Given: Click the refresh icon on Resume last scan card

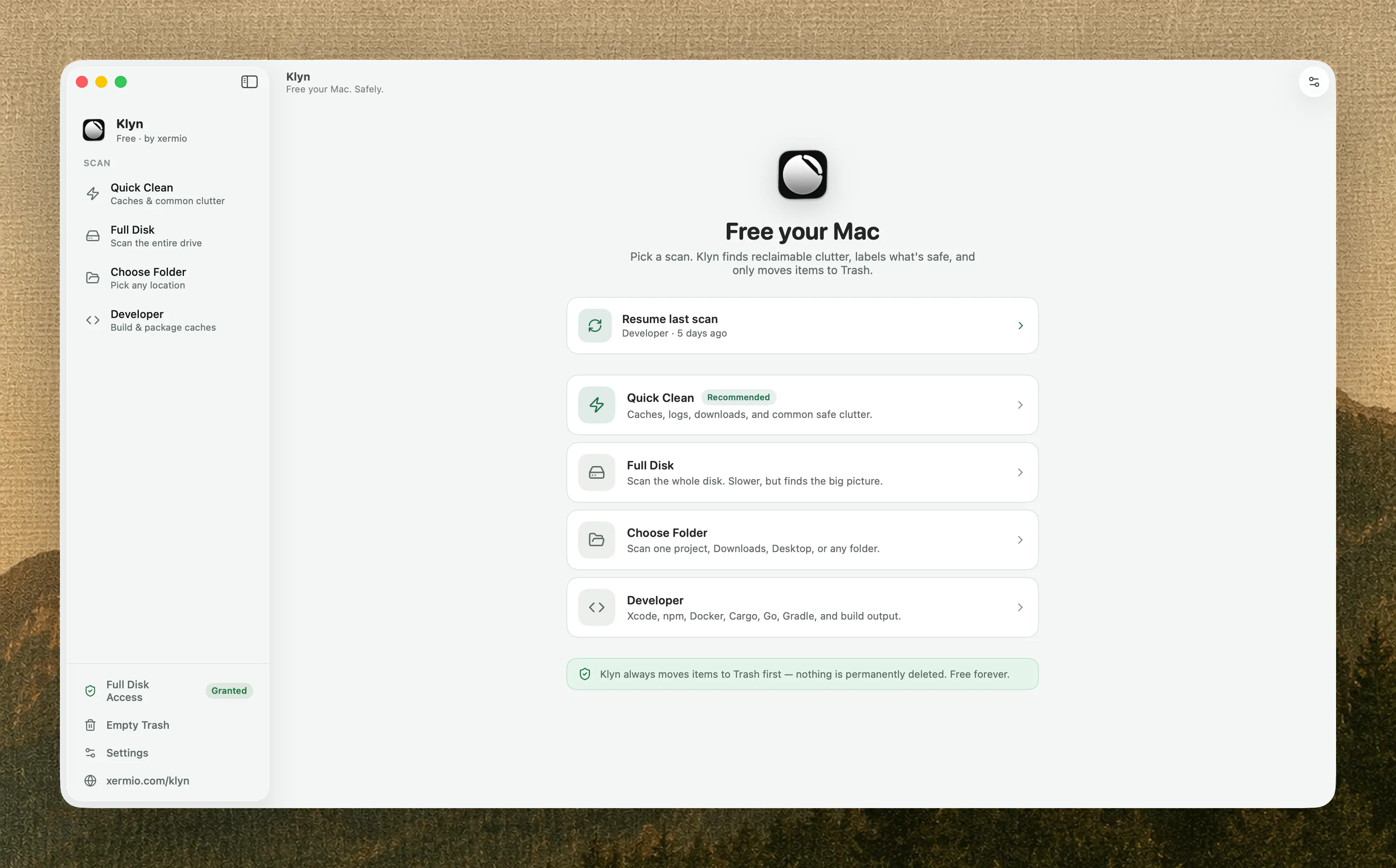Looking at the screenshot, I should point(595,326).
